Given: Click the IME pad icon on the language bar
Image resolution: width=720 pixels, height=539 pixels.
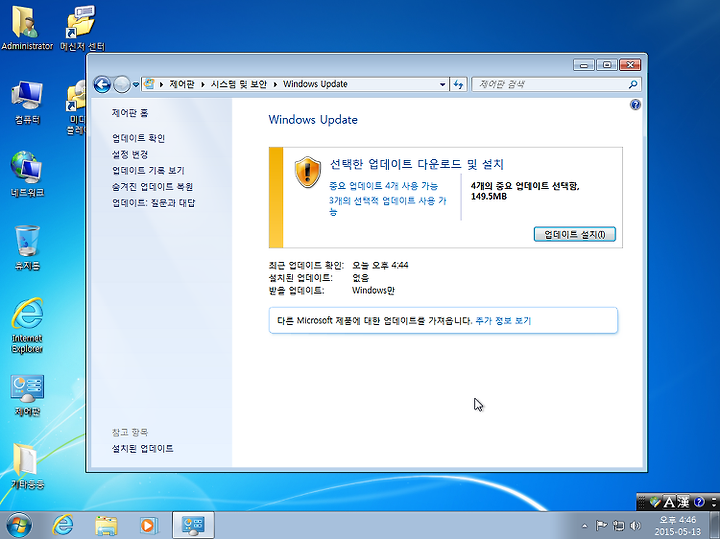Looking at the screenshot, I should coord(655,502).
